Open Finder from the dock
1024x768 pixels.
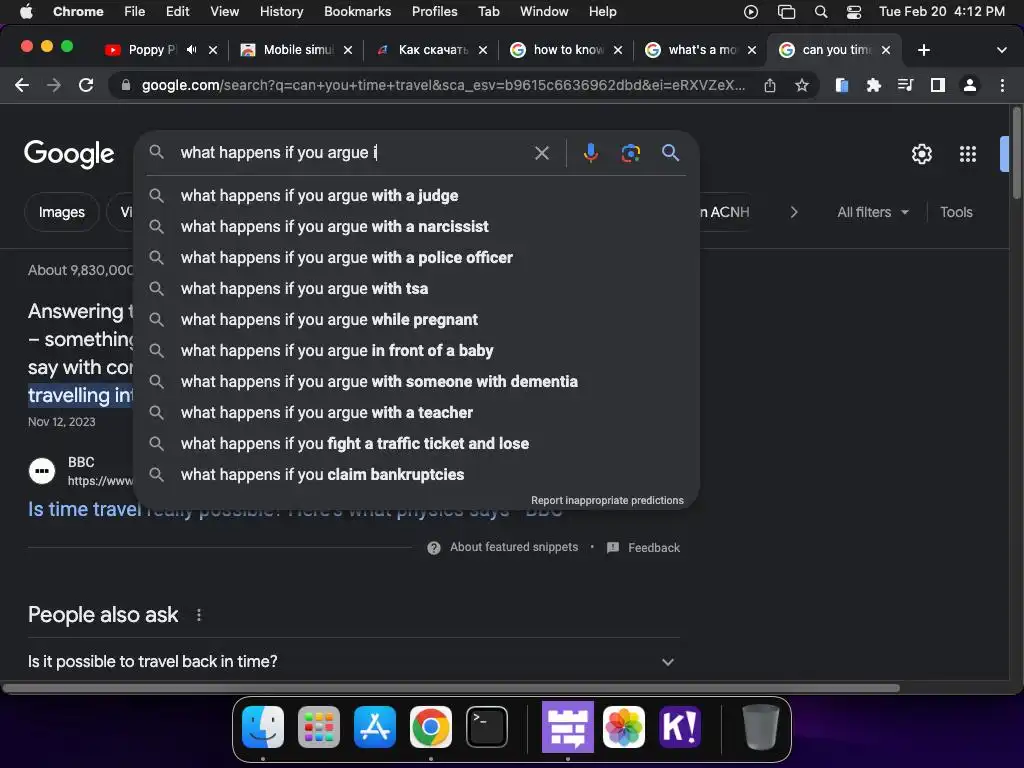pyautogui.click(x=263, y=727)
